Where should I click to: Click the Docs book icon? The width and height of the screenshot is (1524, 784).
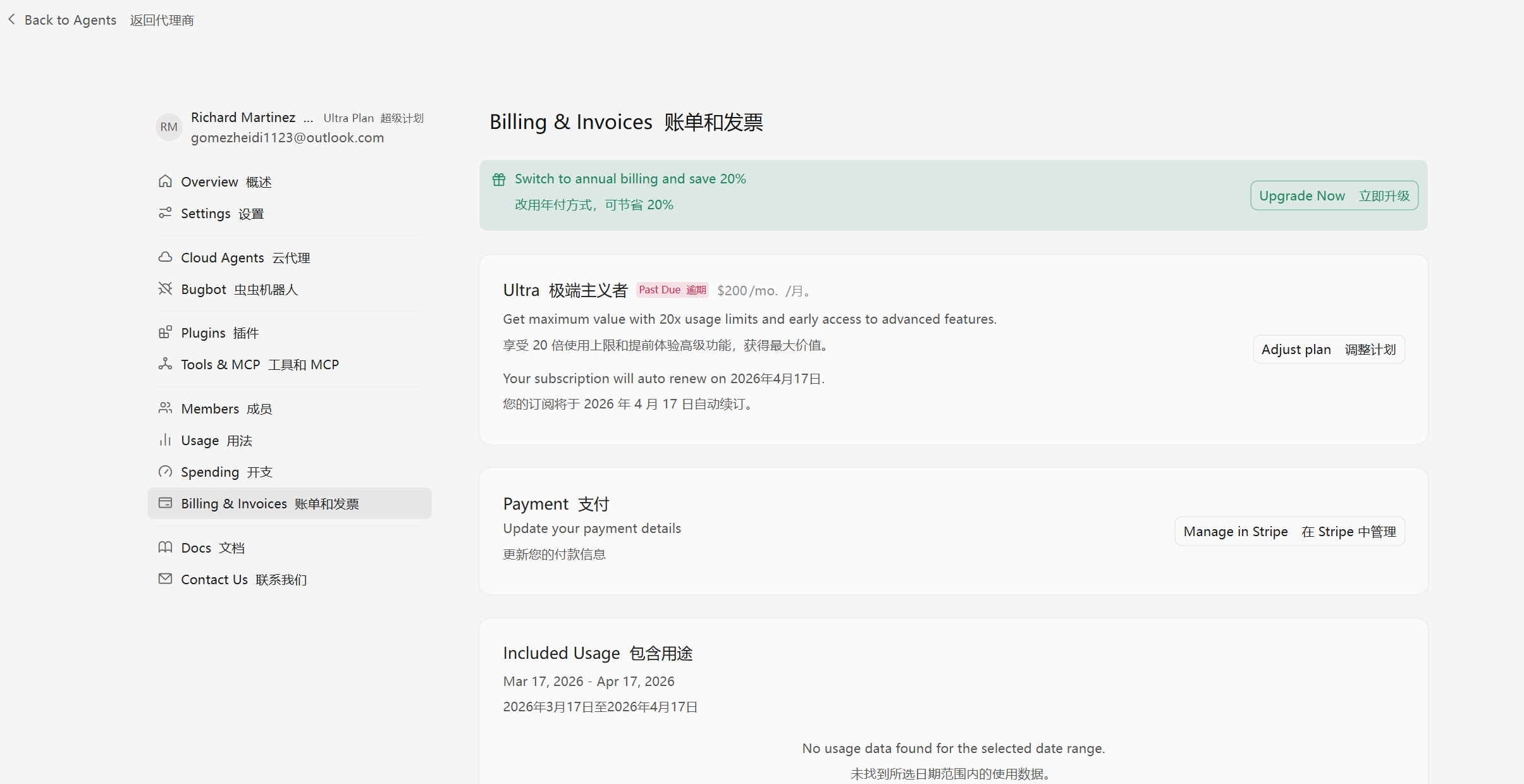coord(165,548)
